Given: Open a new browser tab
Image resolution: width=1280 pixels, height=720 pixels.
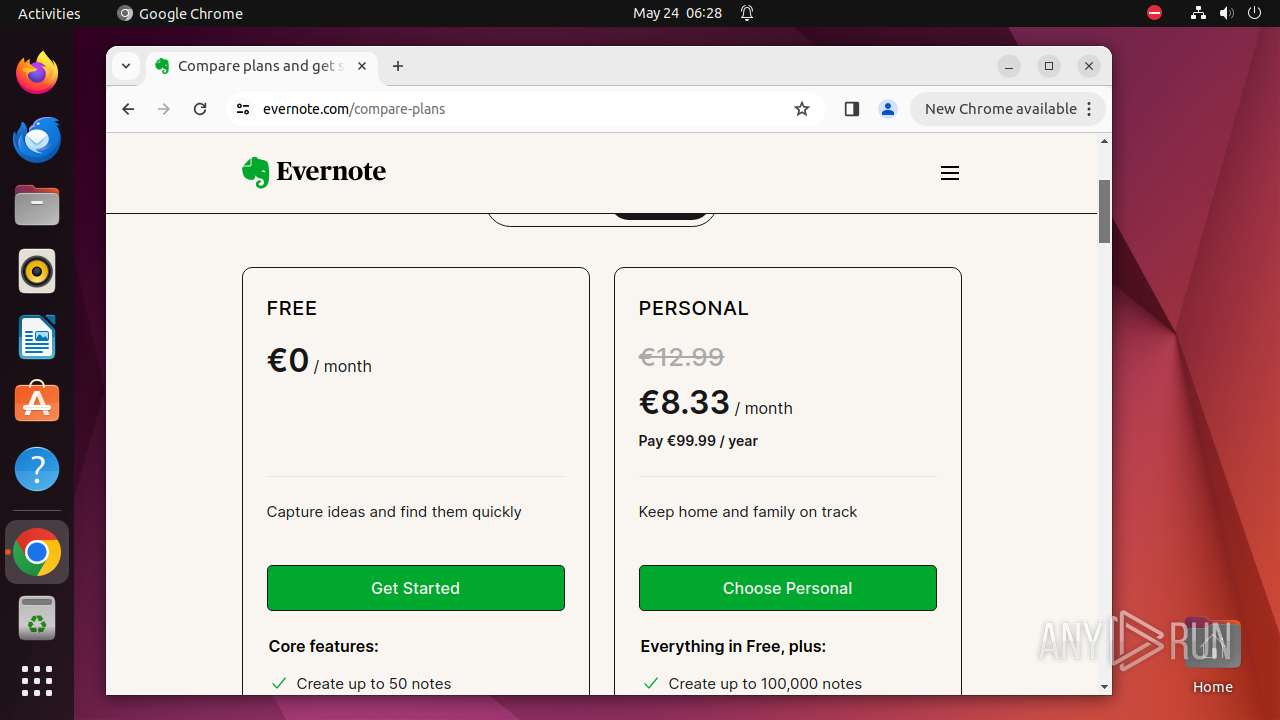Looking at the screenshot, I should coord(398,66).
